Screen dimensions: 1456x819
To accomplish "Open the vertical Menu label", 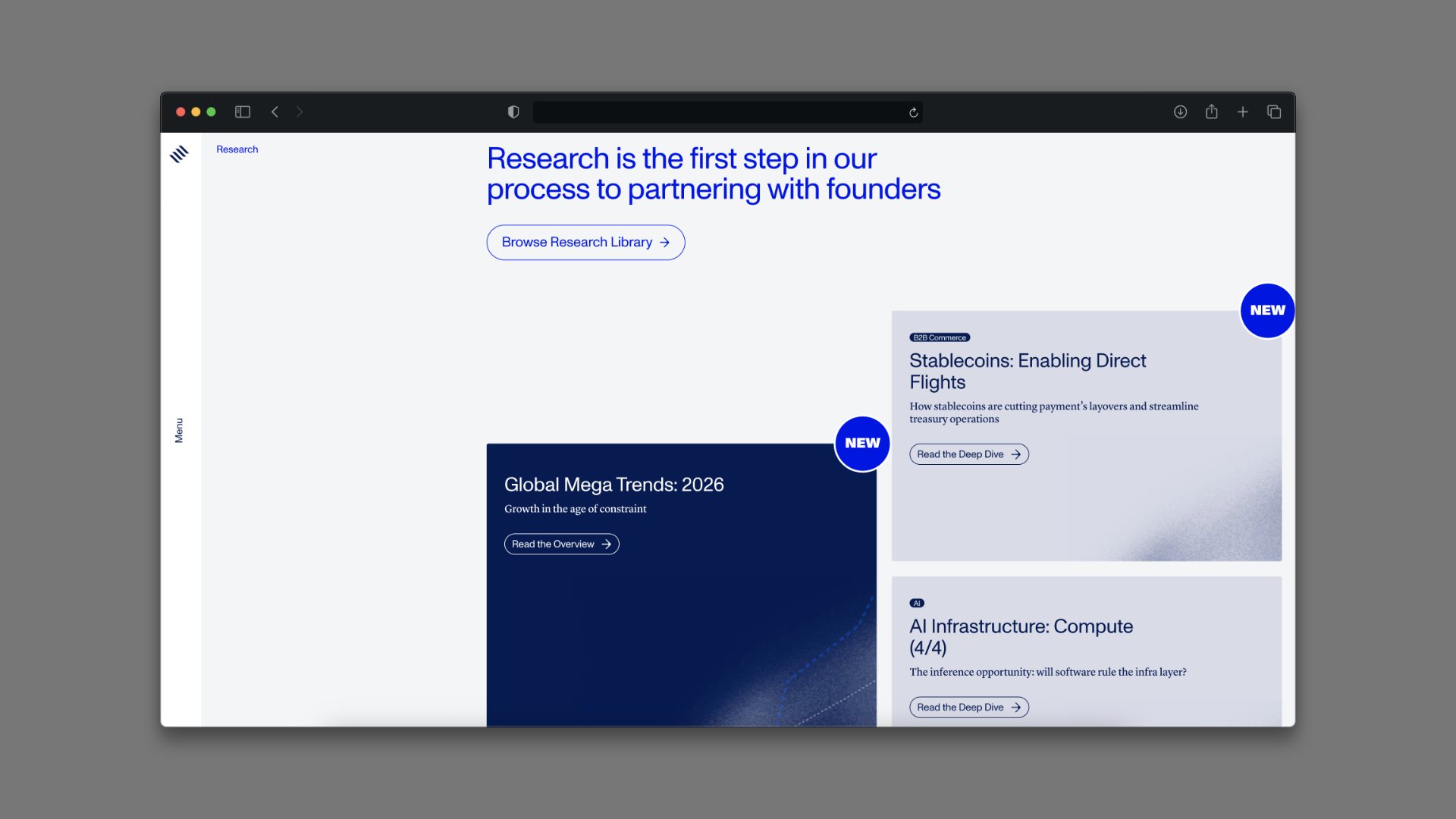I will pos(179,431).
